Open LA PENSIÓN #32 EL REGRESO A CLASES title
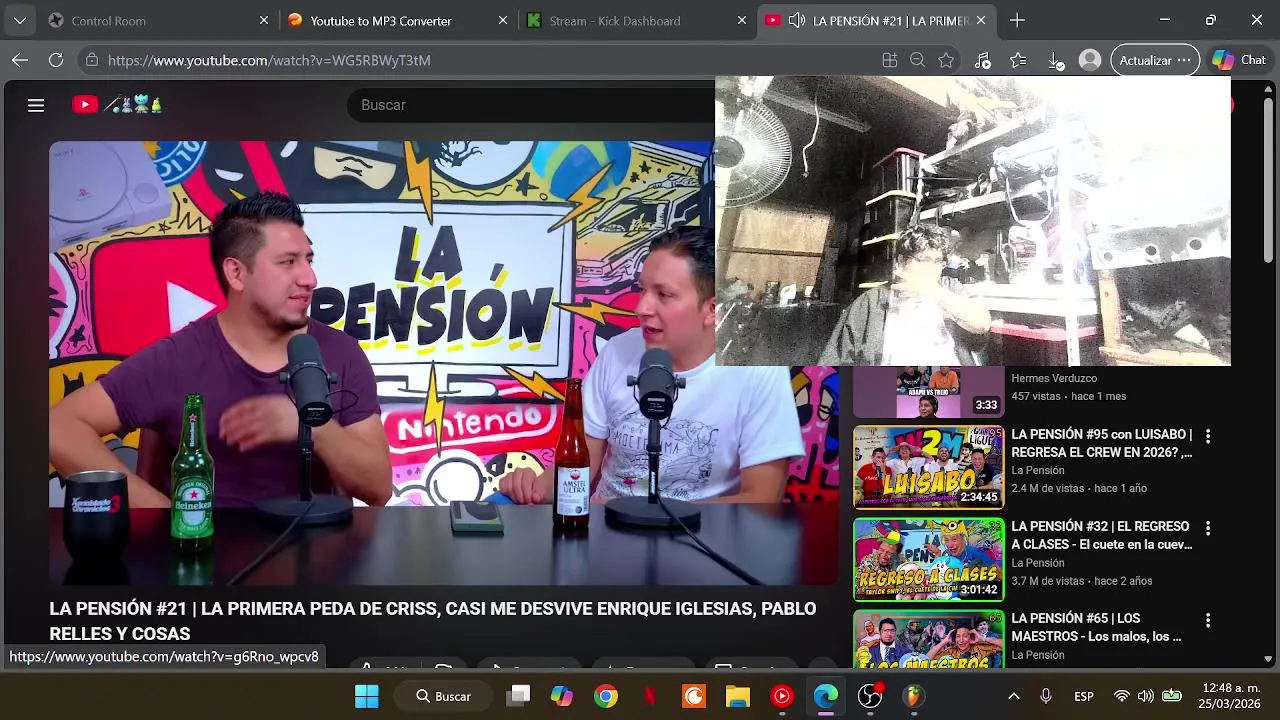Screen dimensions: 1280x720 (x=1102, y=535)
